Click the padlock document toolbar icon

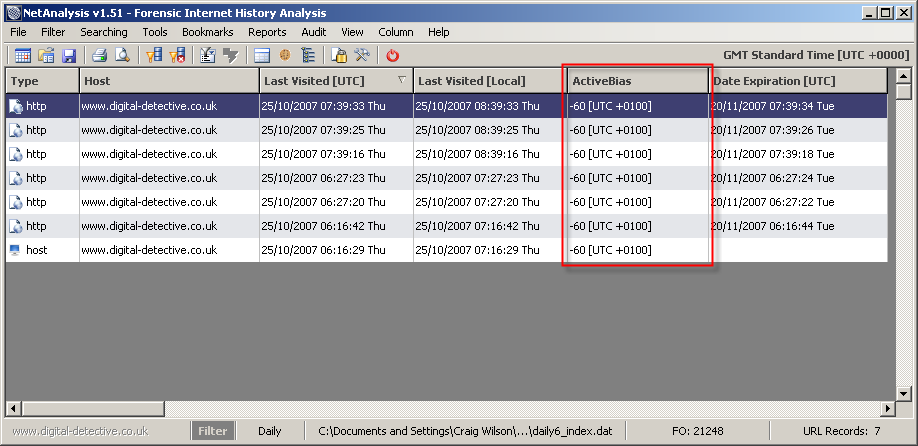coord(339,56)
